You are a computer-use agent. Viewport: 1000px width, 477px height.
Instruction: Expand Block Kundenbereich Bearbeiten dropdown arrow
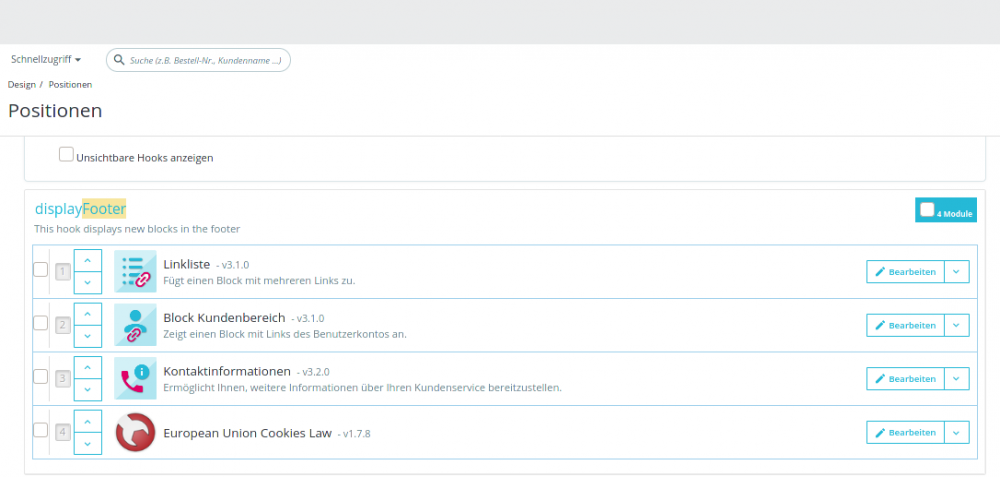(956, 325)
